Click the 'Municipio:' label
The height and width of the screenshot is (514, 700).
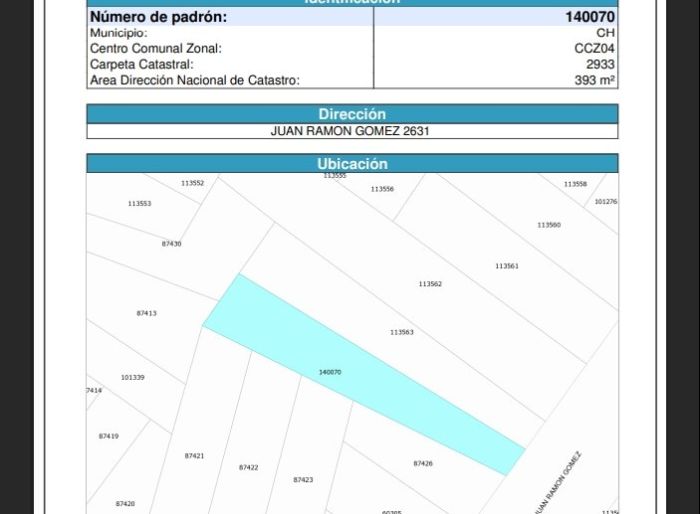click(119, 33)
